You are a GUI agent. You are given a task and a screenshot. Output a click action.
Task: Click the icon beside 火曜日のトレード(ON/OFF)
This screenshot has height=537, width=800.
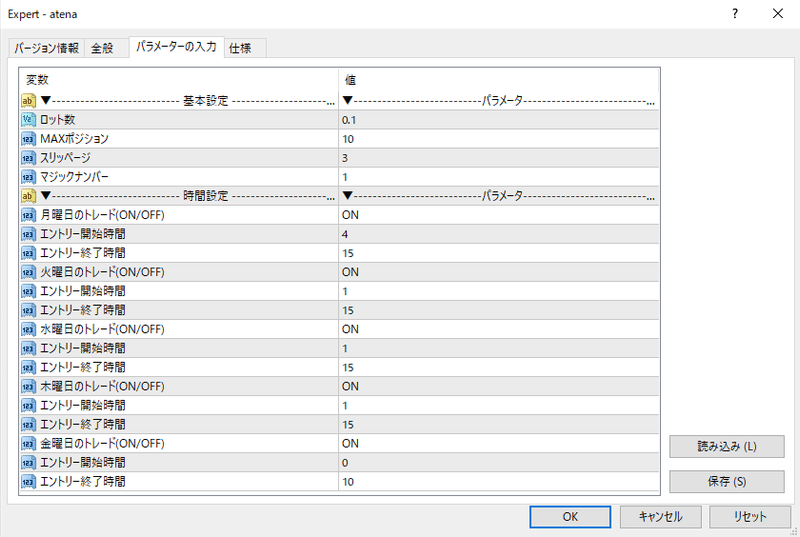click(x=28, y=272)
